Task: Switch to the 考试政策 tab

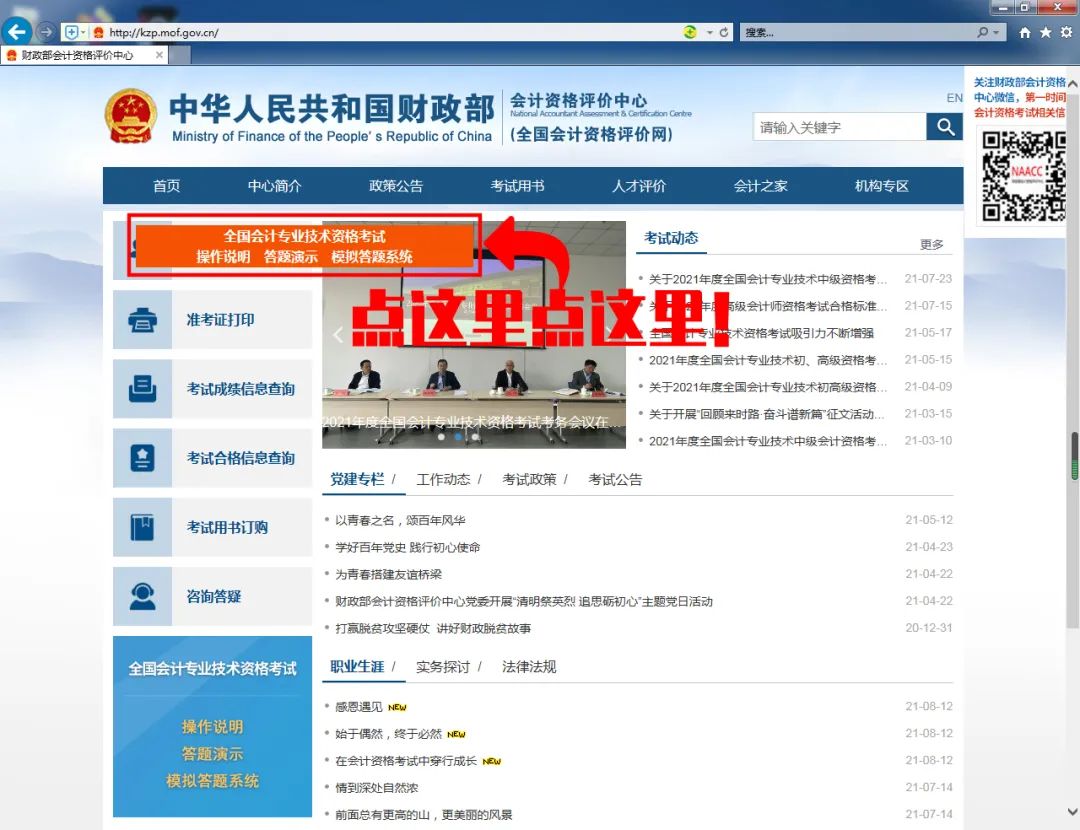Action: [529, 479]
